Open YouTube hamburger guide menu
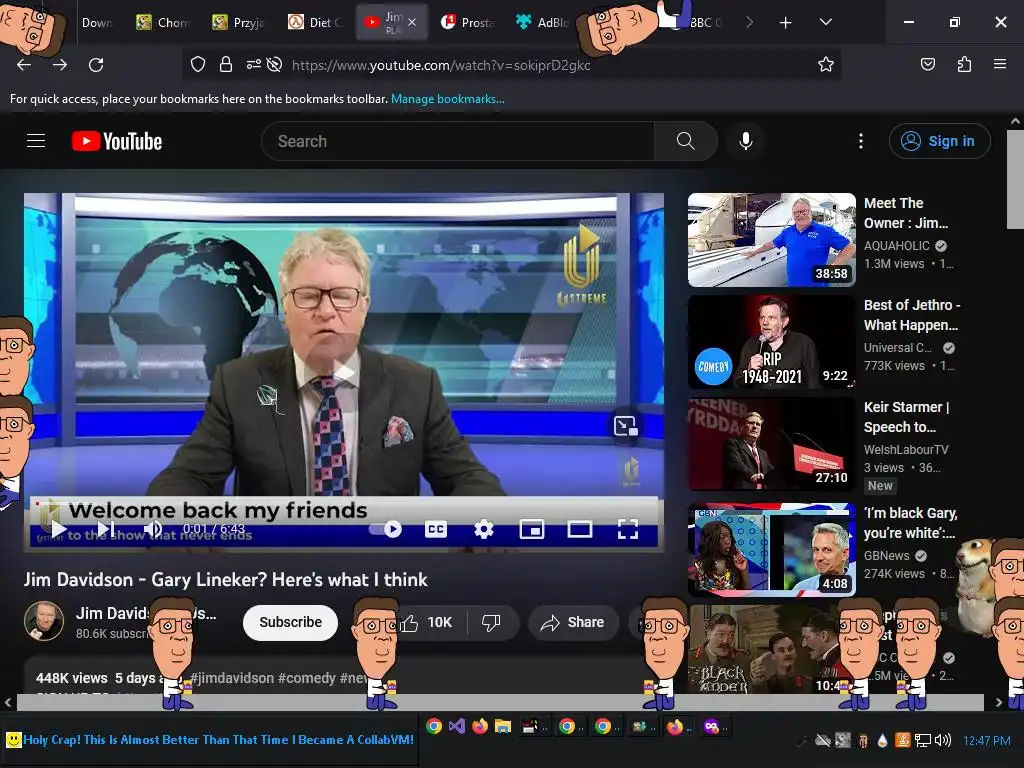 pyautogui.click(x=36, y=141)
